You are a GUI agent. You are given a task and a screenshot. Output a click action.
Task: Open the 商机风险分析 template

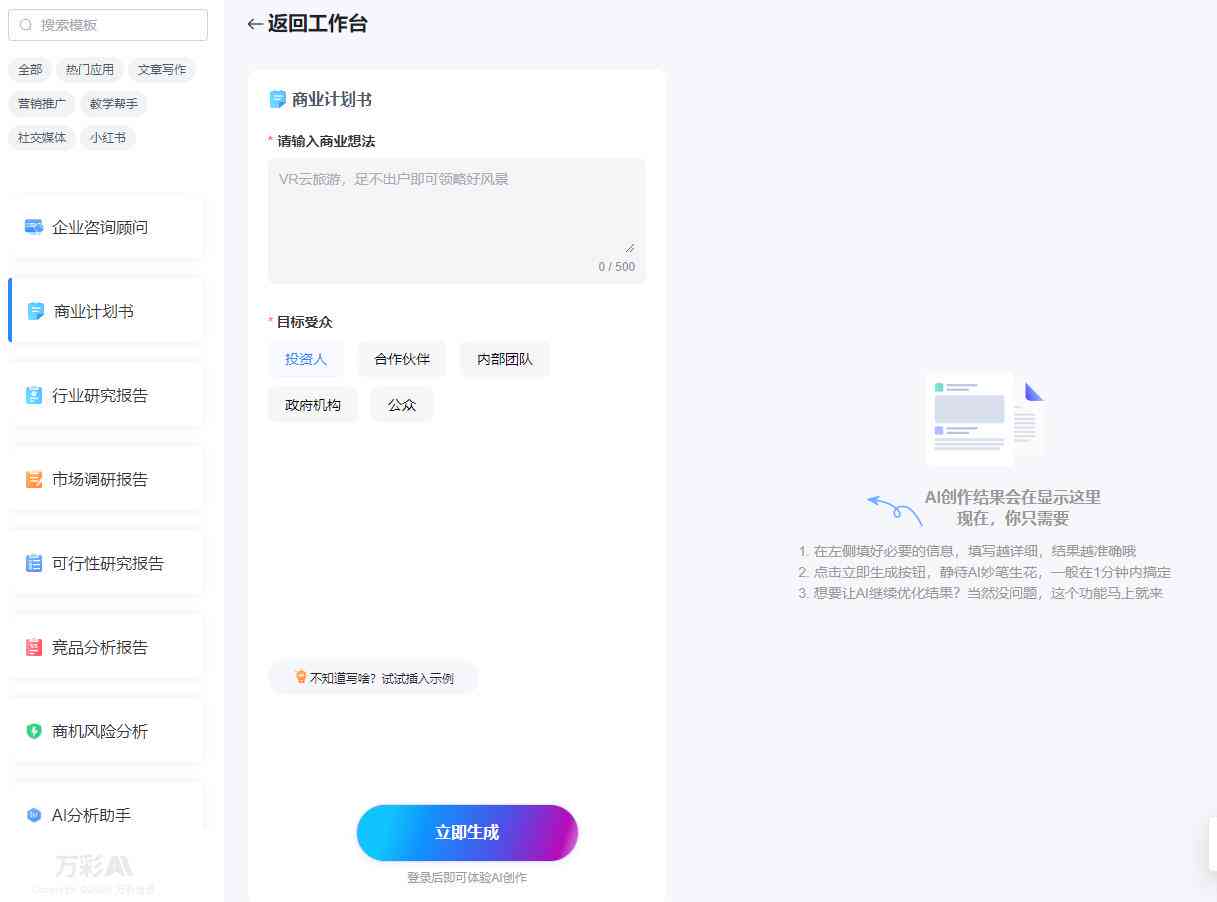coord(106,731)
